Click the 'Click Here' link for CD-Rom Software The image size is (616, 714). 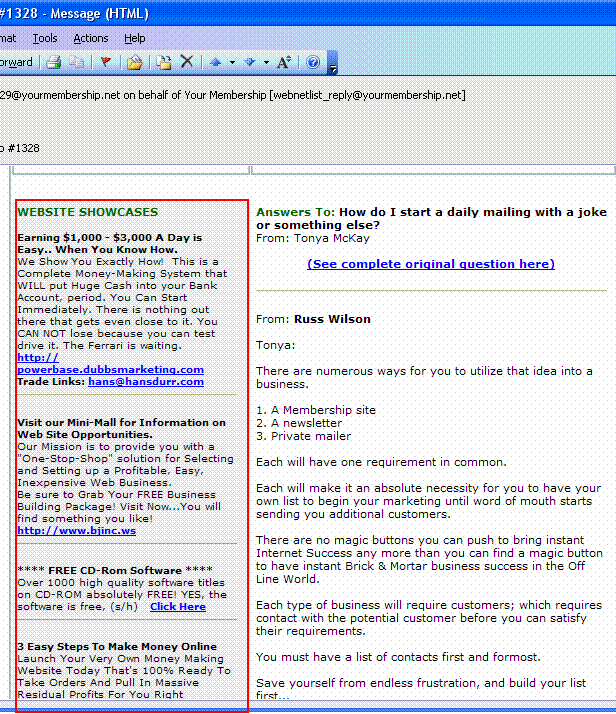coord(178,607)
